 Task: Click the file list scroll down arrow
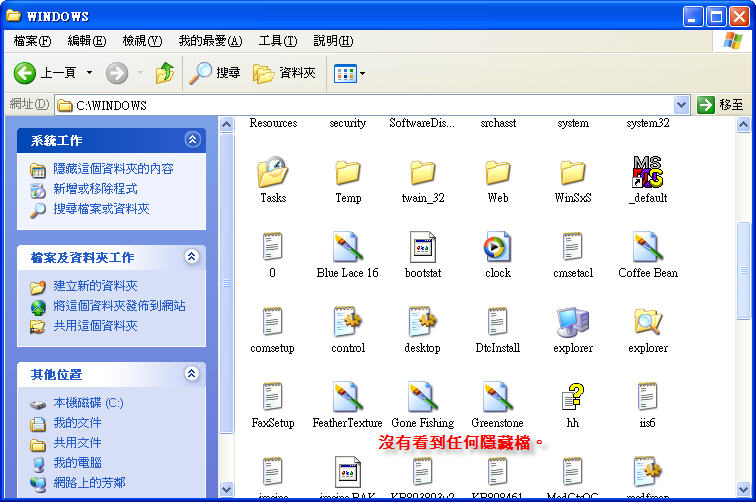pyautogui.click(x=743, y=489)
